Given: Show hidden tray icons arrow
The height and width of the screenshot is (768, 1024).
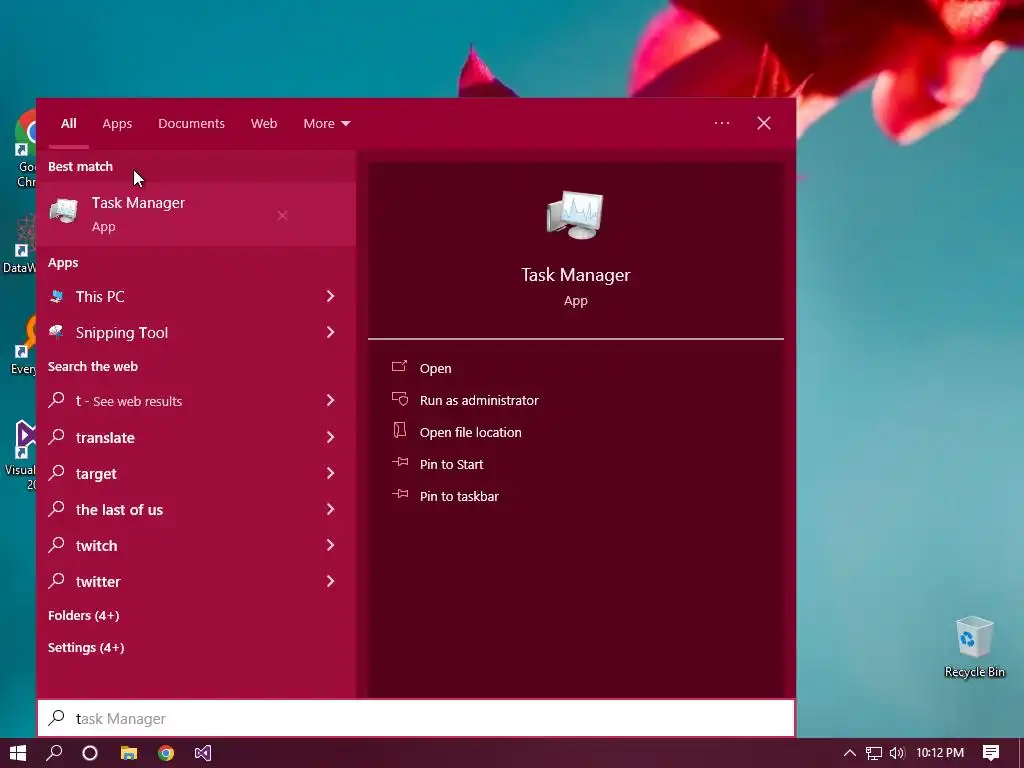Looking at the screenshot, I should [x=850, y=753].
